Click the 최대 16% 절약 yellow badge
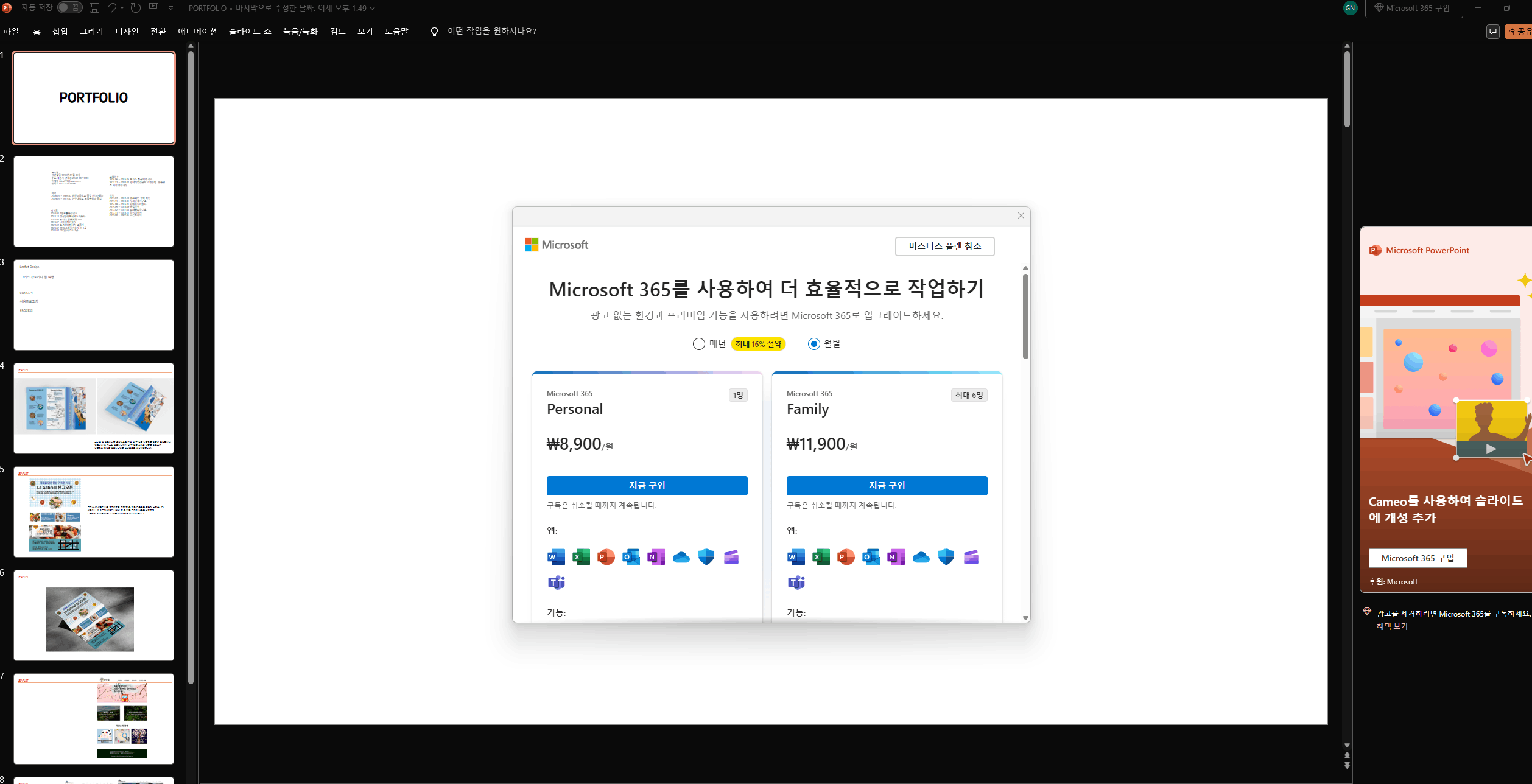The width and height of the screenshot is (1532, 784). point(758,344)
